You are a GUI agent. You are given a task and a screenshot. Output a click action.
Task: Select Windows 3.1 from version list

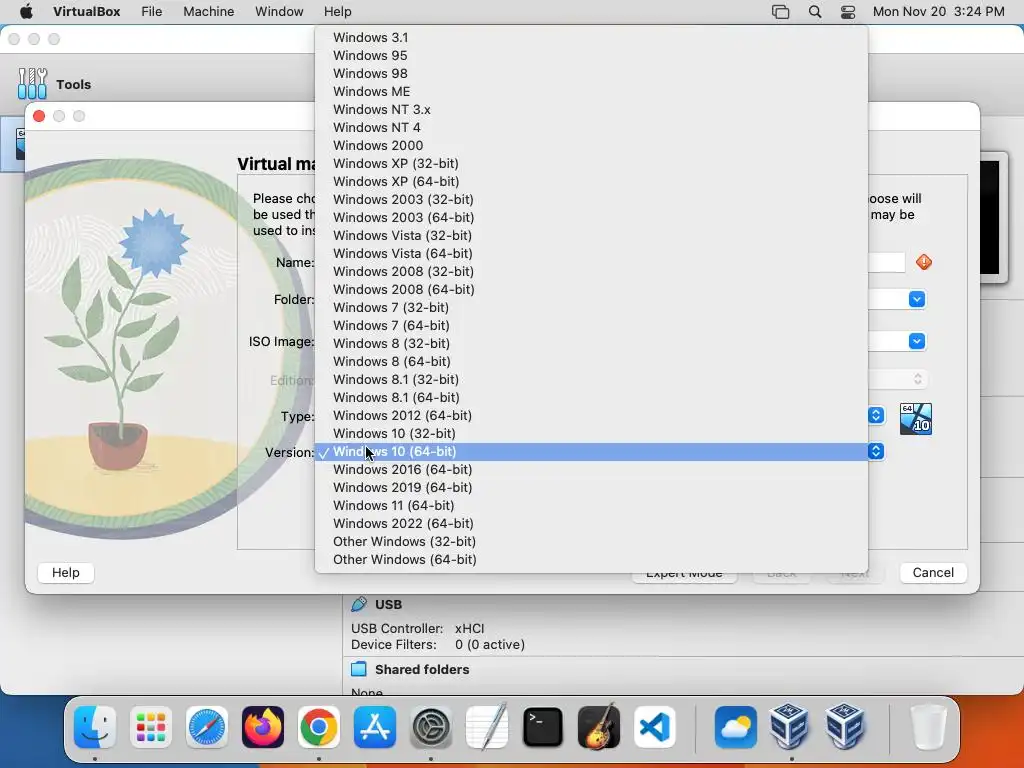(591, 37)
